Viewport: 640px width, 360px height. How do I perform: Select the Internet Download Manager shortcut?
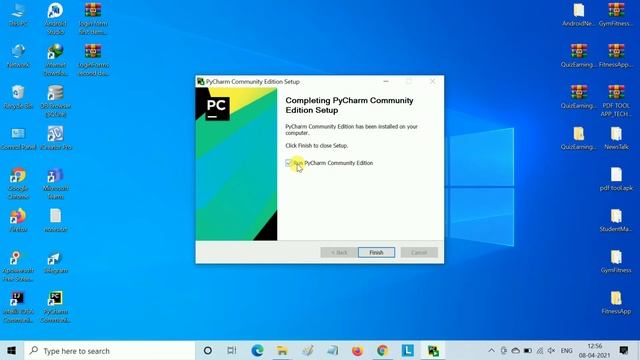coord(56,60)
